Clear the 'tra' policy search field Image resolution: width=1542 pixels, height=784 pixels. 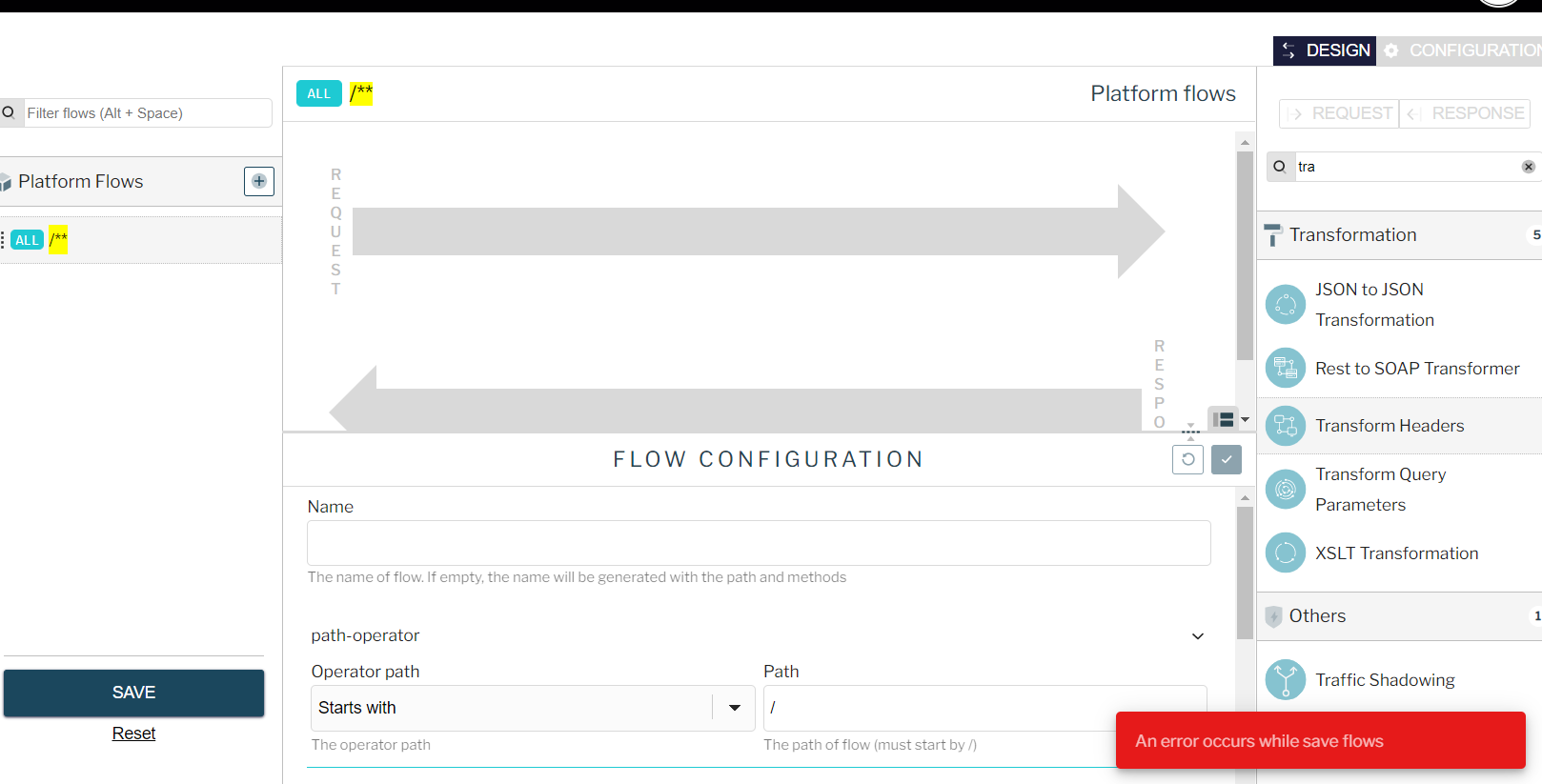1528,166
